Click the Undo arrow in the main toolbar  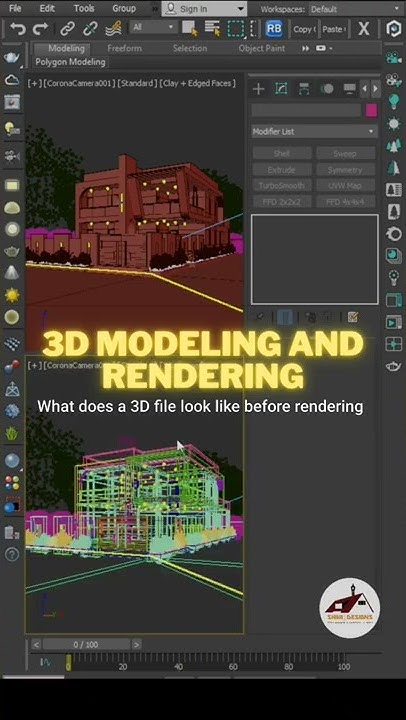click(17, 29)
